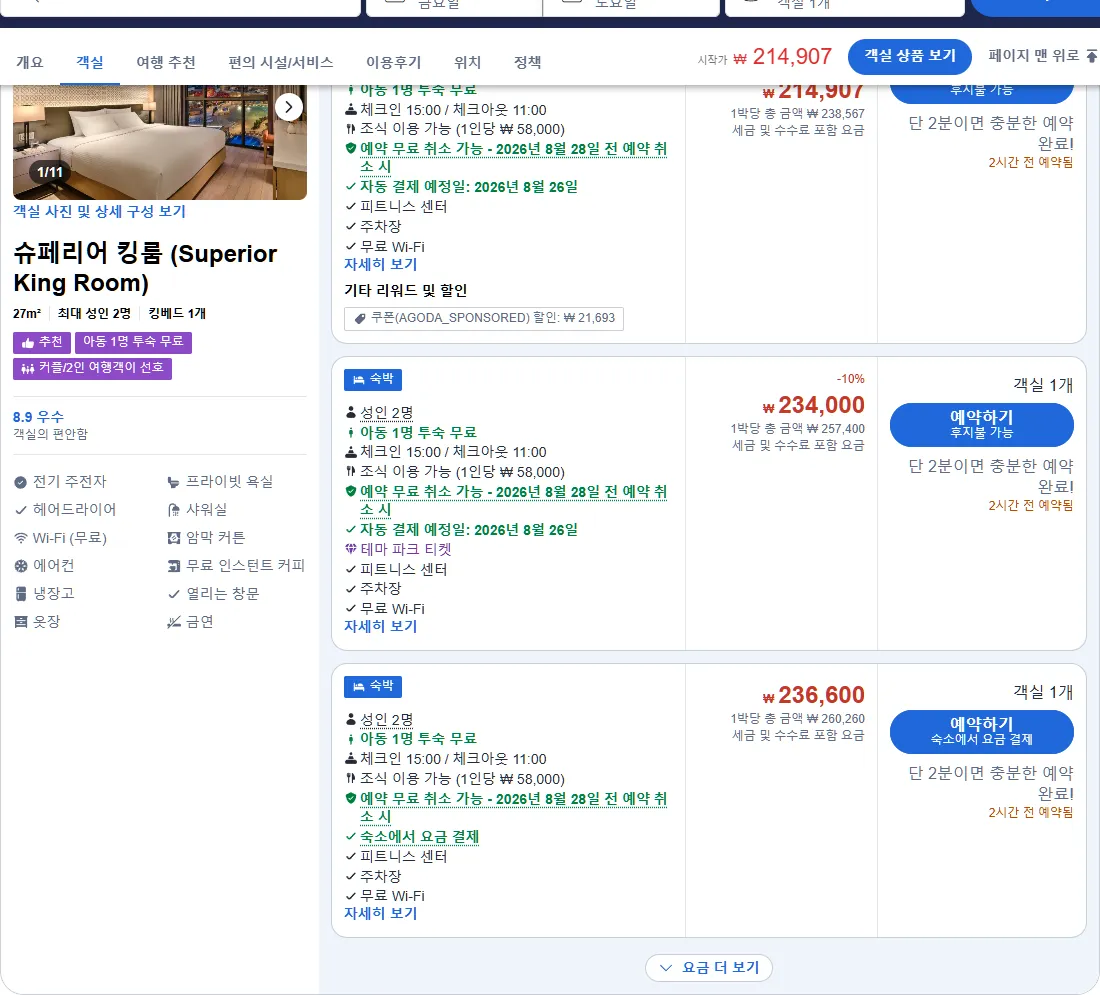Click the 추천 thumbs-up badge

click(41, 342)
